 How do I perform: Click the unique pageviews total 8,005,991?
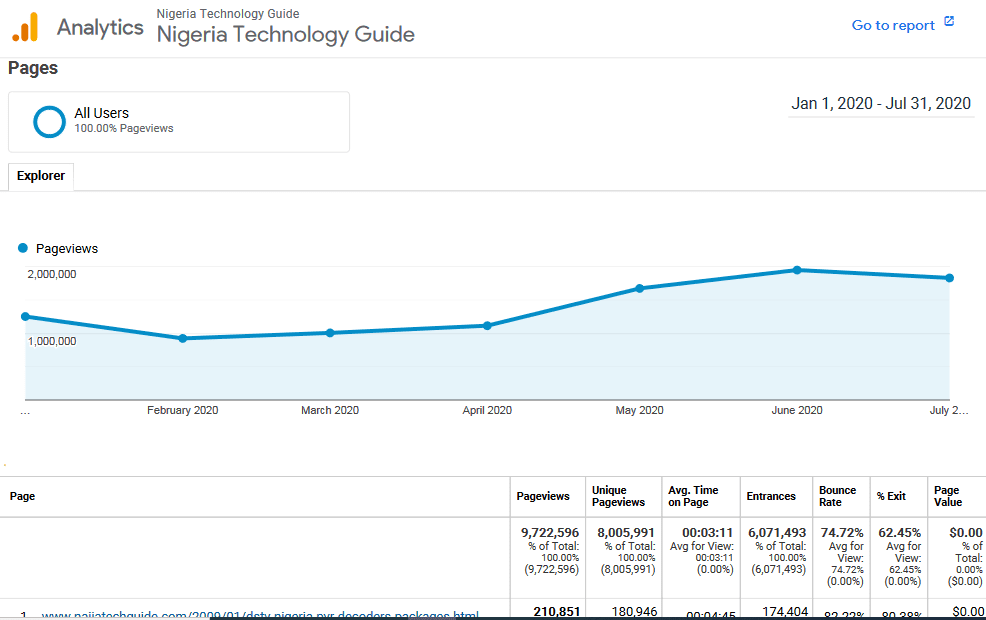click(626, 533)
